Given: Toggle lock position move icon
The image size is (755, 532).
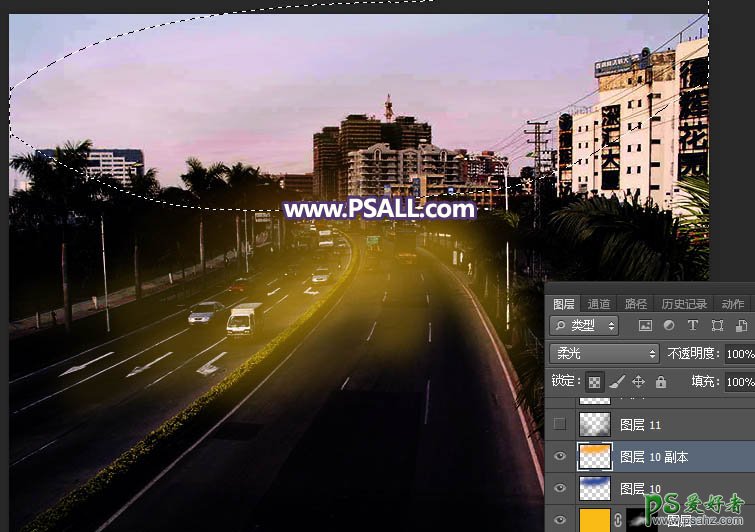Looking at the screenshot, I should [639, 381].
